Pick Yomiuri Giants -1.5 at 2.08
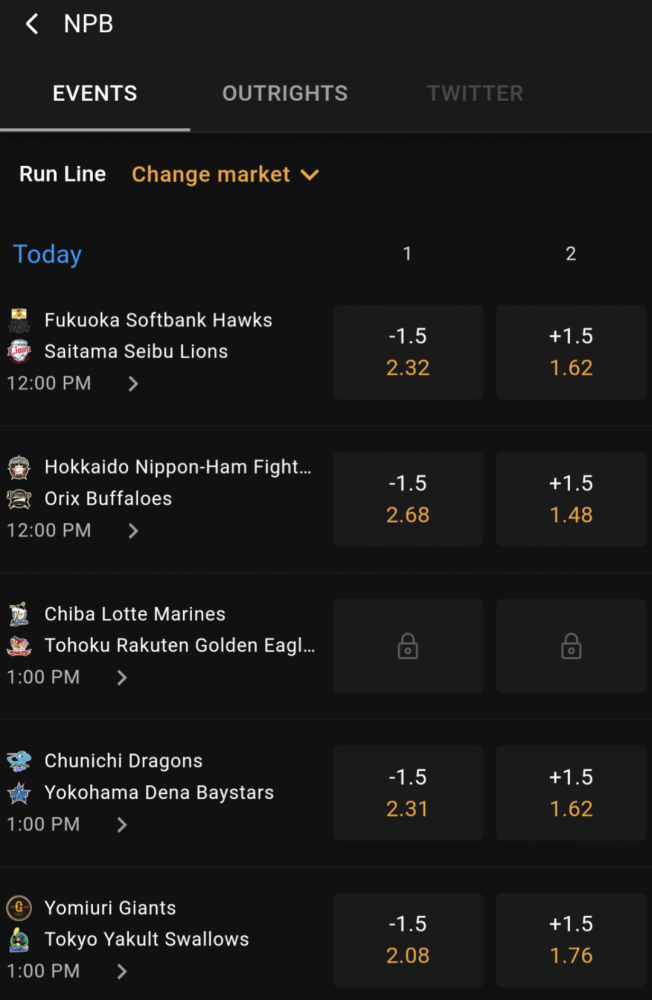Image resolution: width=652 pixels, height=1000 pixels. (408, 940)
